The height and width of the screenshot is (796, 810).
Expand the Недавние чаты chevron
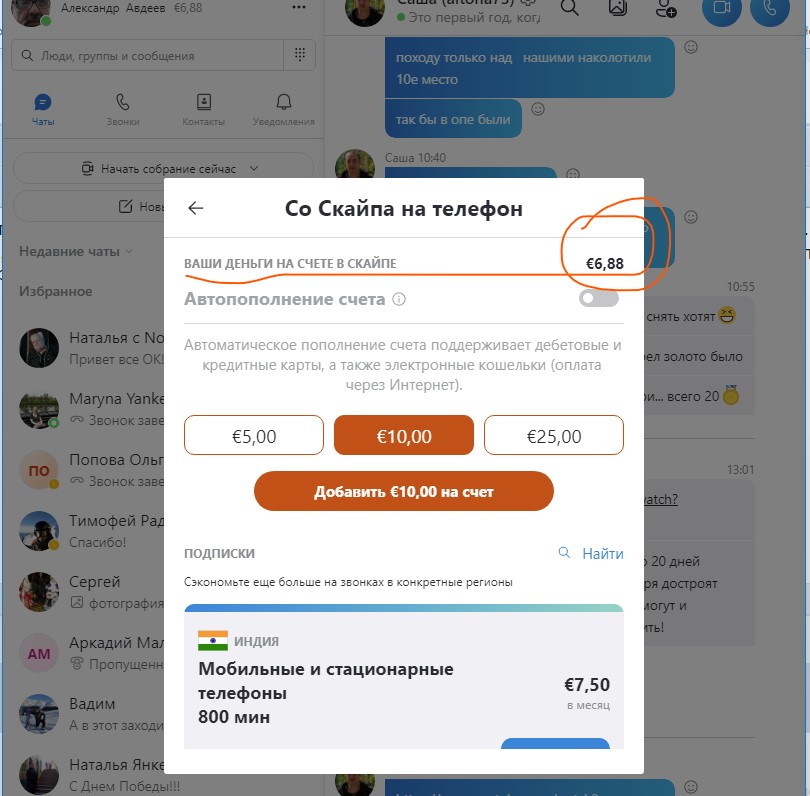[x=129, y=252]
